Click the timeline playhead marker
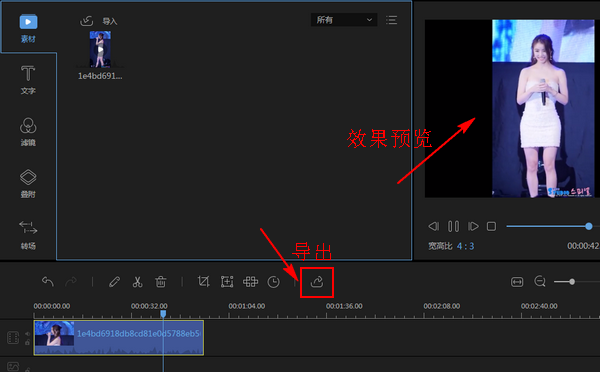This screenshot has height=372, width=600. pos(163,314)
